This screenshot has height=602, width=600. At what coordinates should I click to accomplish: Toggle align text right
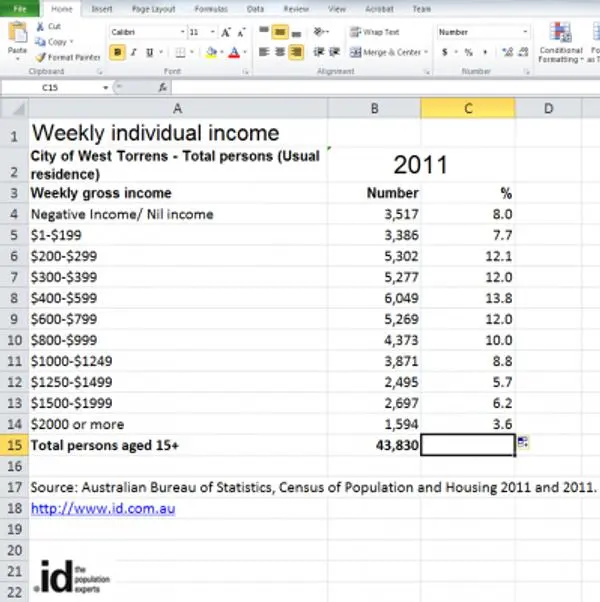point(296,52)
